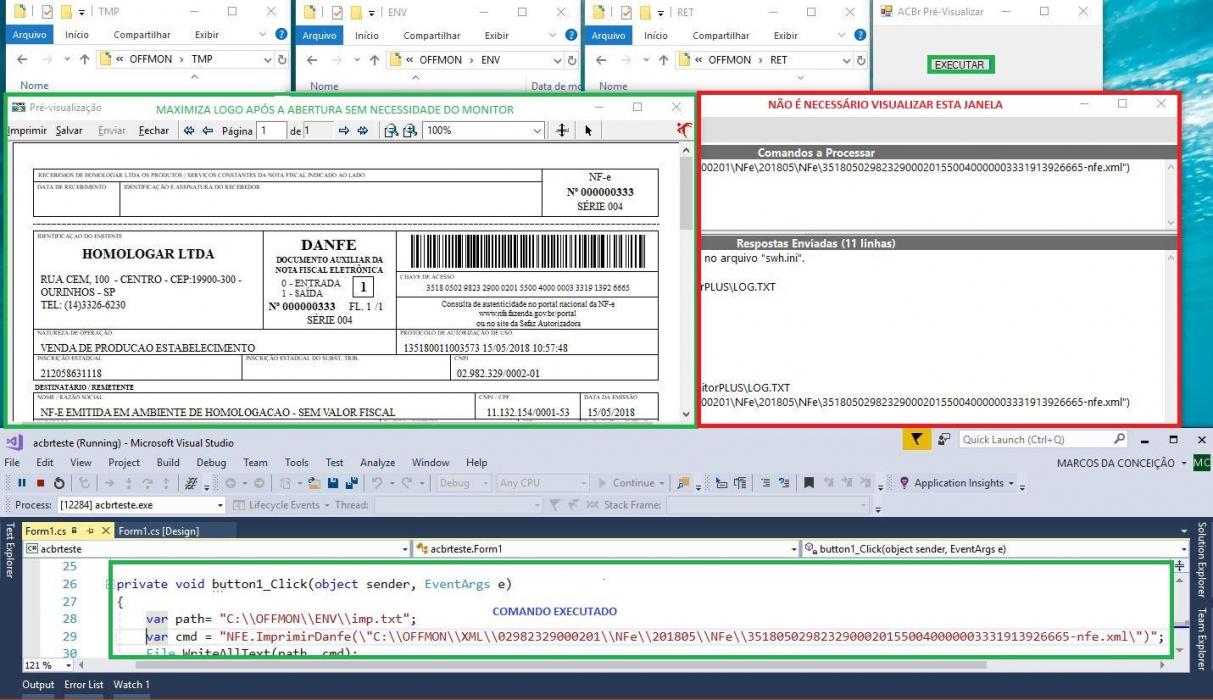Pause debugging in Visual Studio

click(x=22, y=483)
